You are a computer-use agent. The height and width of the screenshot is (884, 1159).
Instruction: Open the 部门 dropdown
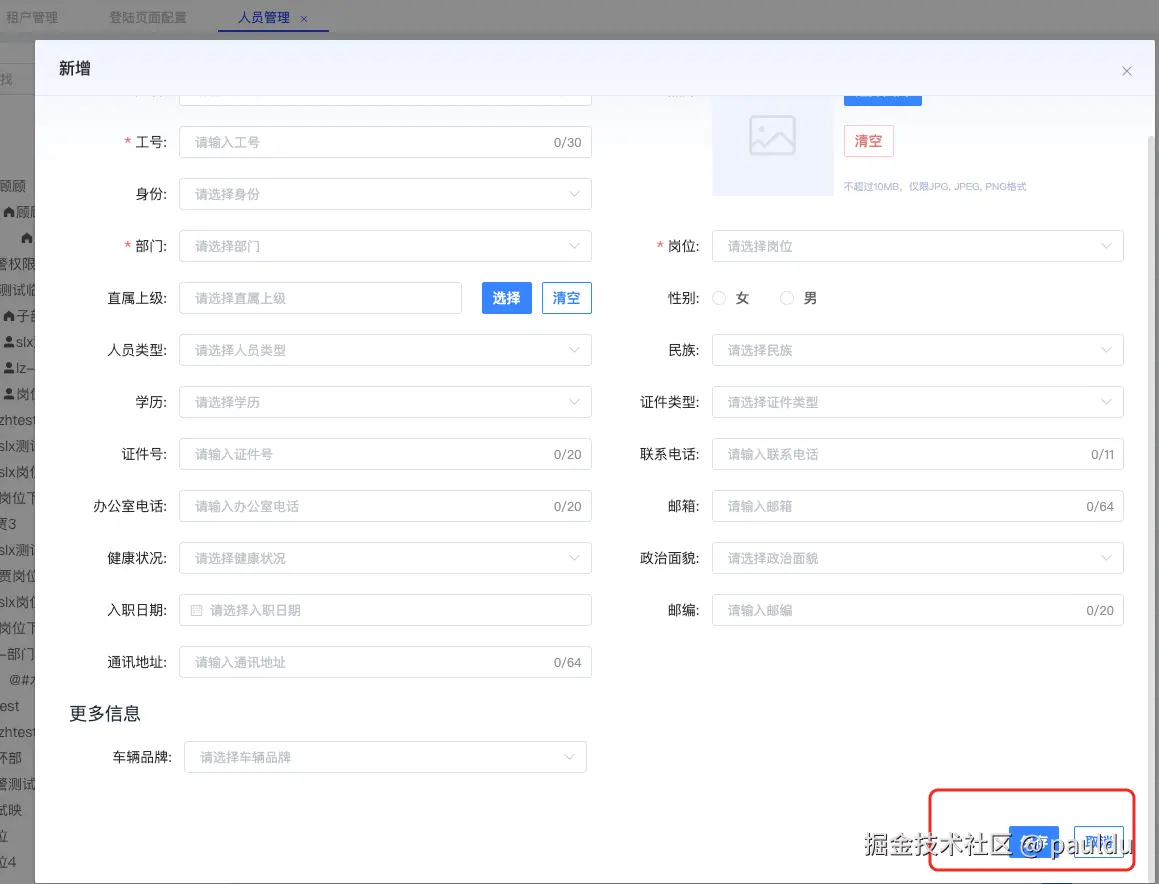pos(385,246)
